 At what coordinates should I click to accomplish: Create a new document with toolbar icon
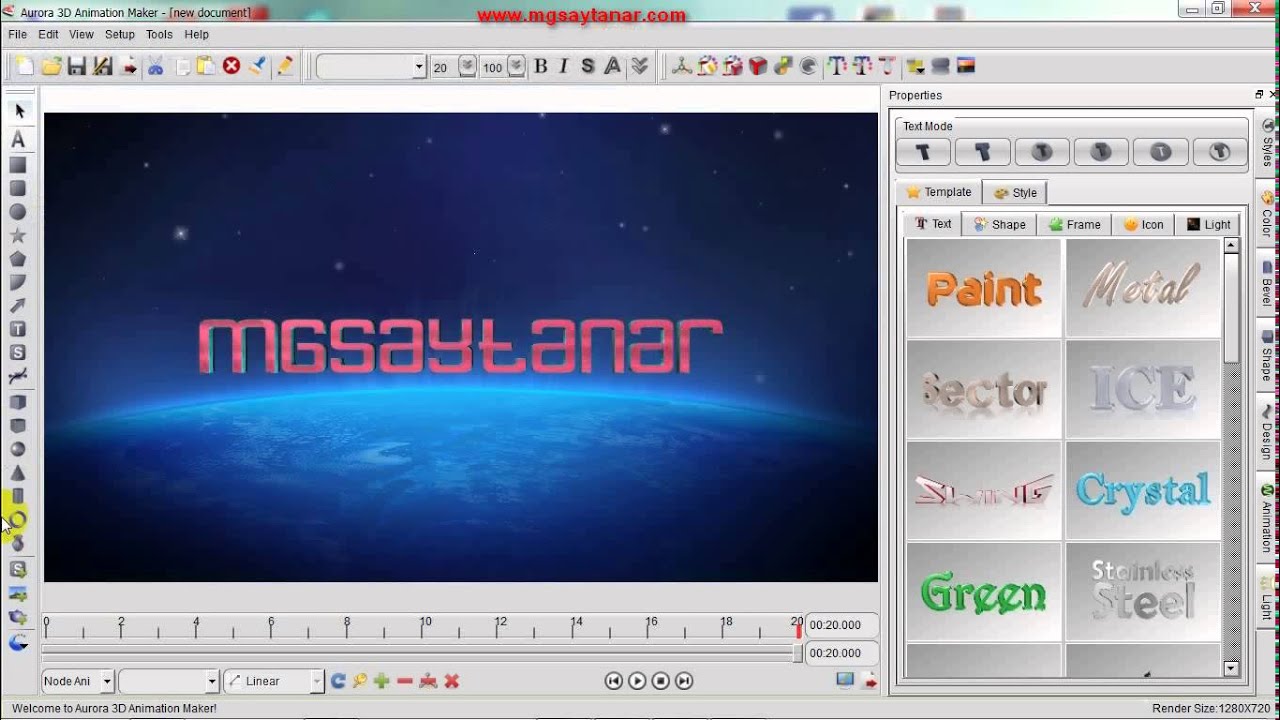(x=25, y=66)
